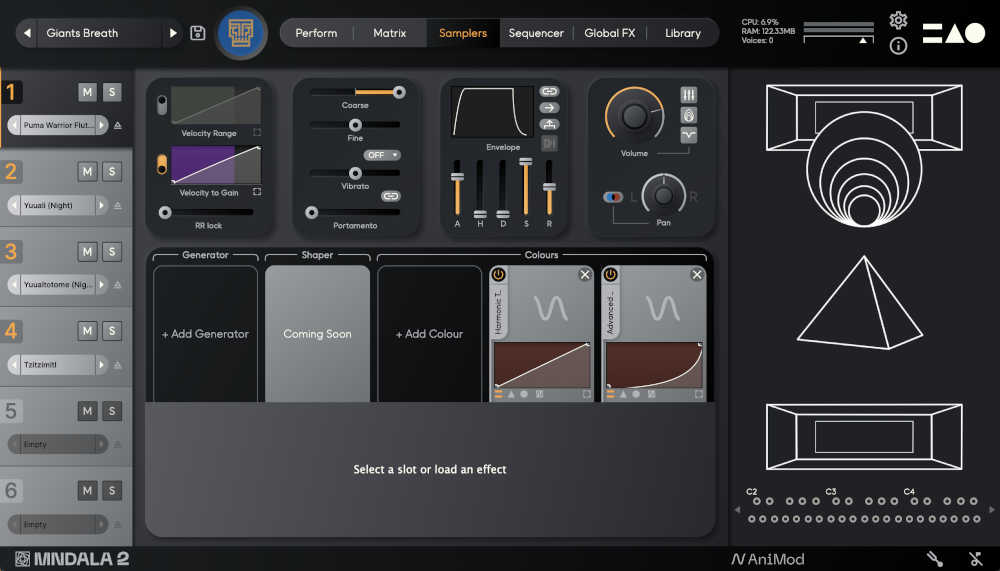Eject the Puma Warrior Flute sample

(x=118, y=126)
